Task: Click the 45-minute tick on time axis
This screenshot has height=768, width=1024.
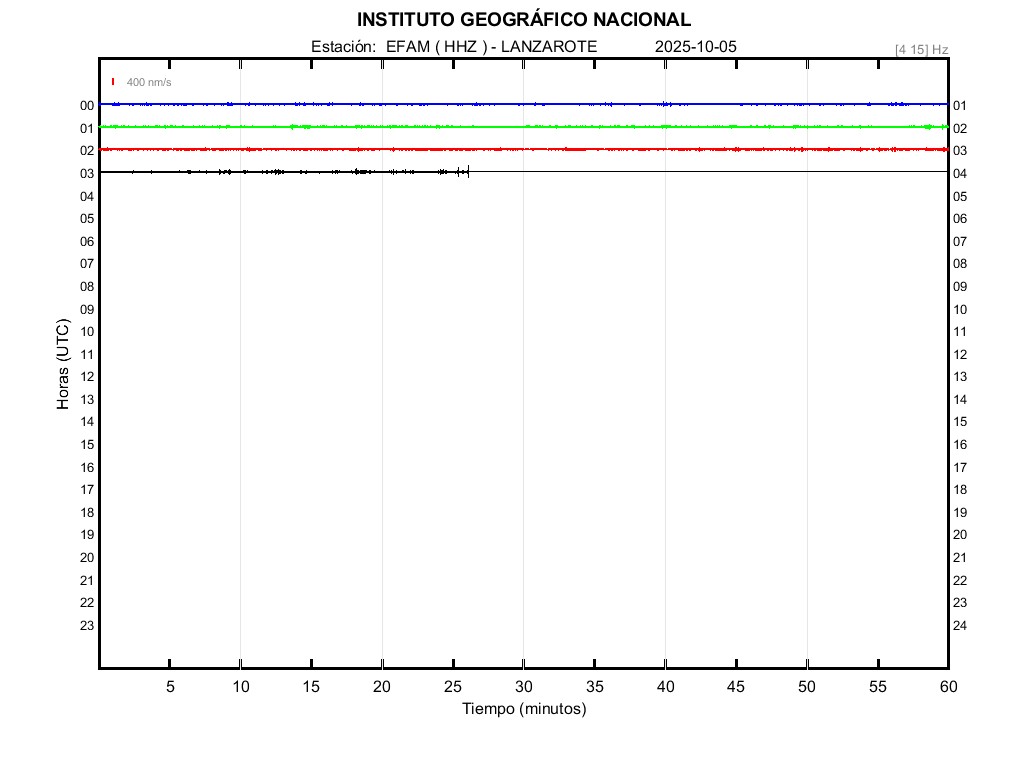Action: tap(736, 686)
